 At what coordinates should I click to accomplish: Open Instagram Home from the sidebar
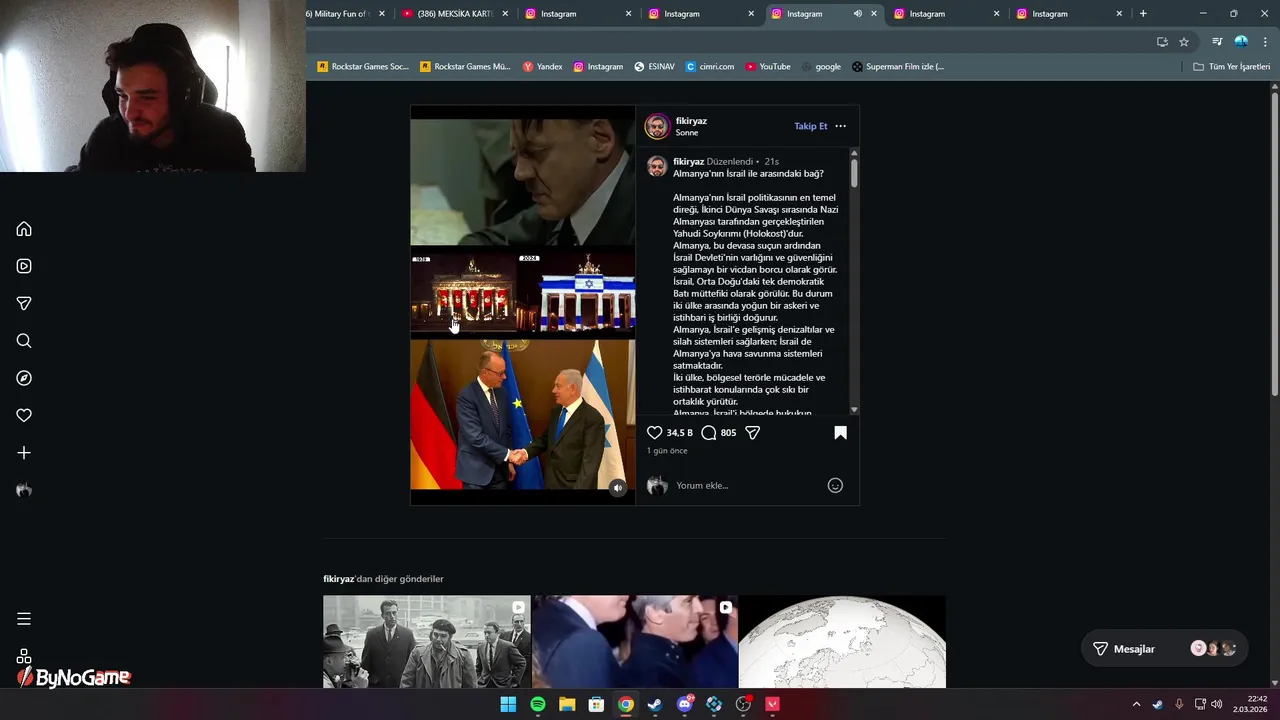coord(24,229)
